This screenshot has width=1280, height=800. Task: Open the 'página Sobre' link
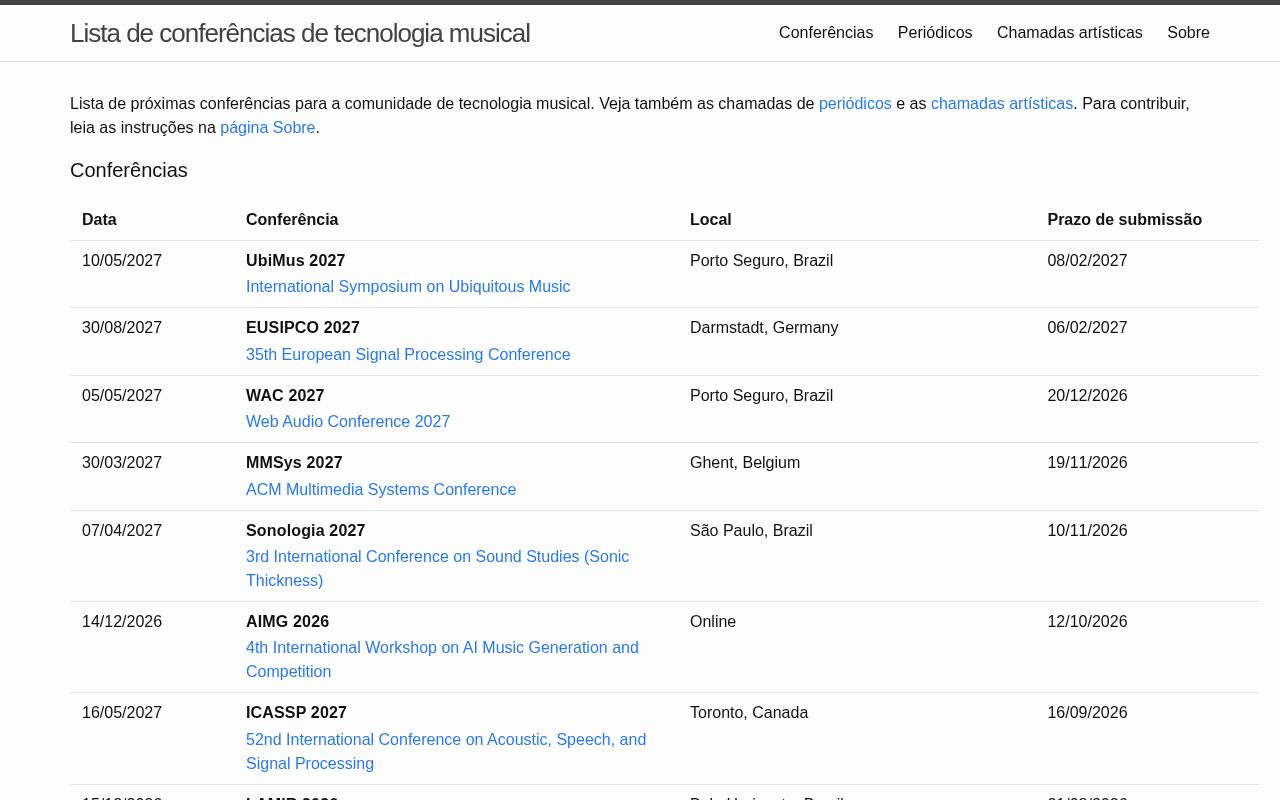[x=268, y=127]
